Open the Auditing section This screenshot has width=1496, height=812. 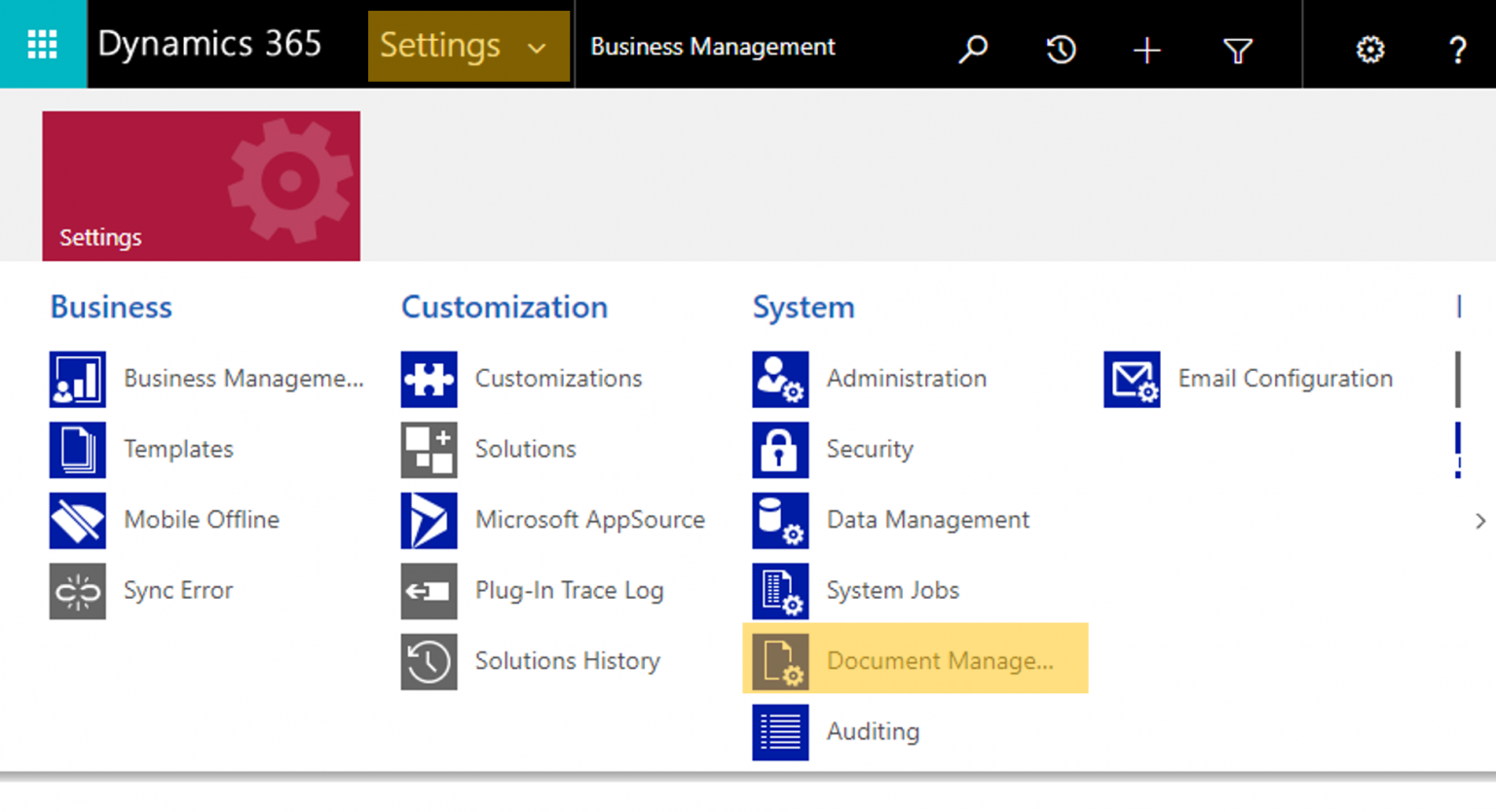click(x=873, y=731)
